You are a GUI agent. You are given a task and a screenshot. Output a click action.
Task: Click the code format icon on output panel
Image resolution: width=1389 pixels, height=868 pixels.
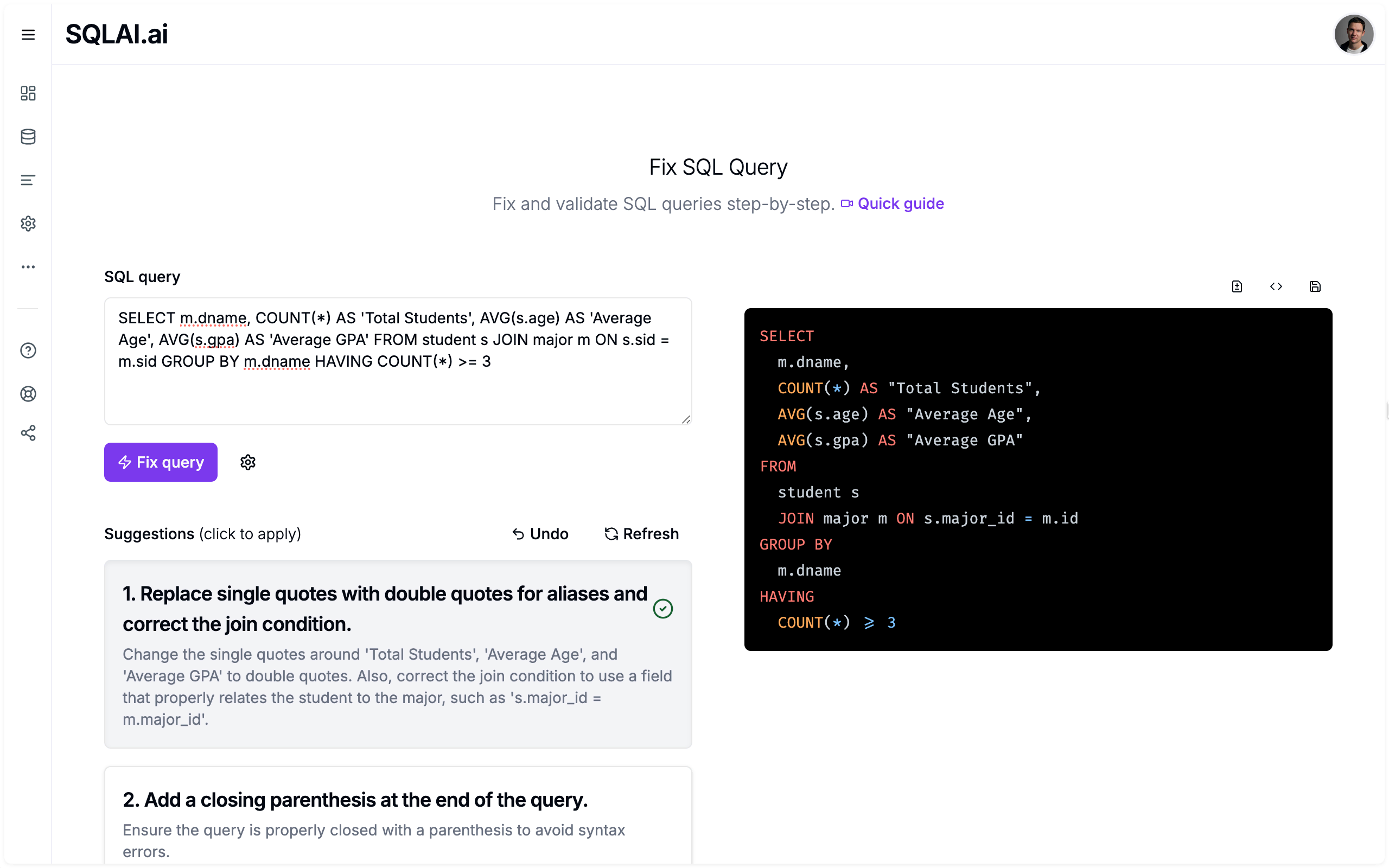[x=1276, y=286]
